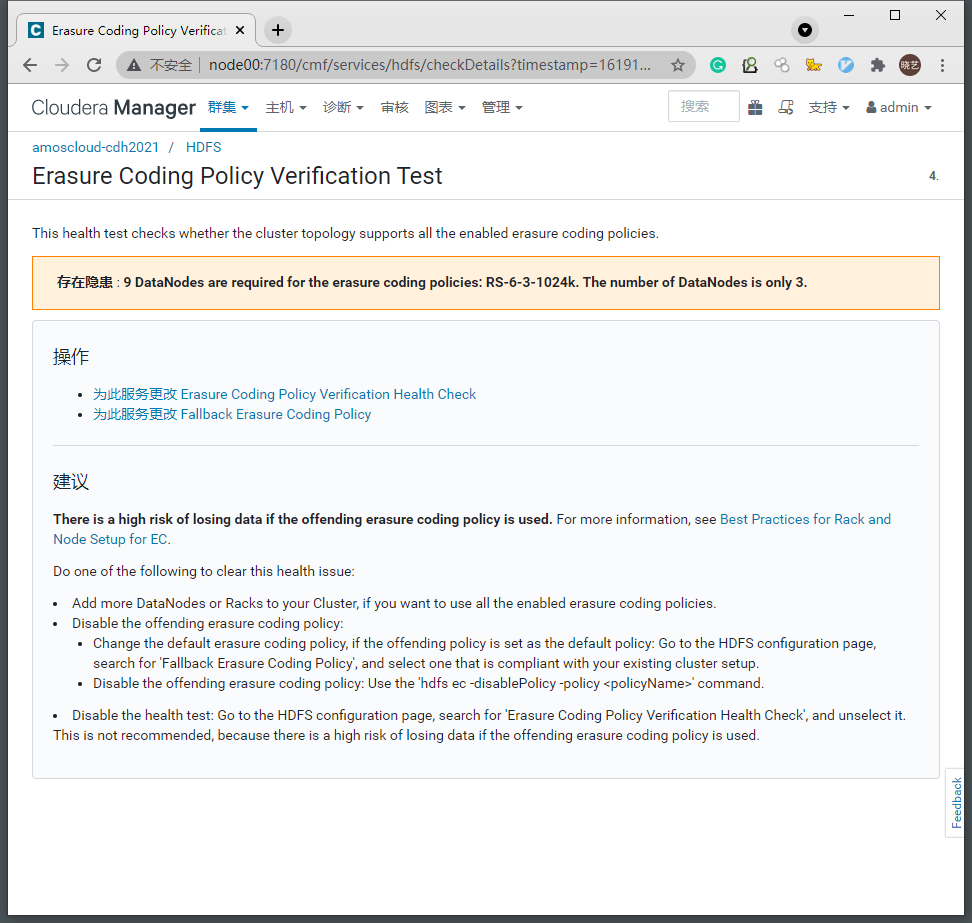Expand the 群集 menu

tap(228, 107)
